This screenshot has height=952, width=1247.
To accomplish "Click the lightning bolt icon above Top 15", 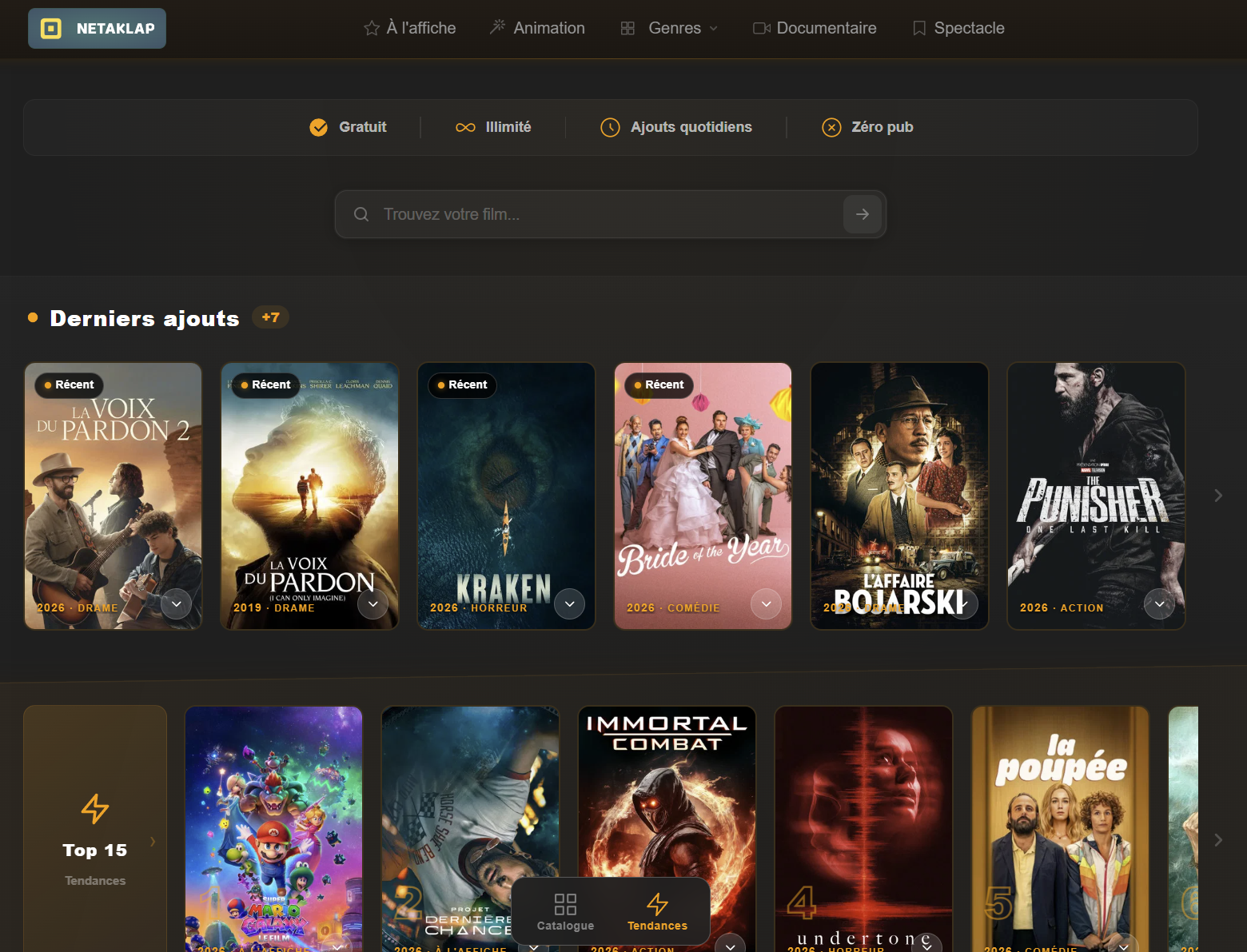I will pyautogui.click(x=95, y=809).
